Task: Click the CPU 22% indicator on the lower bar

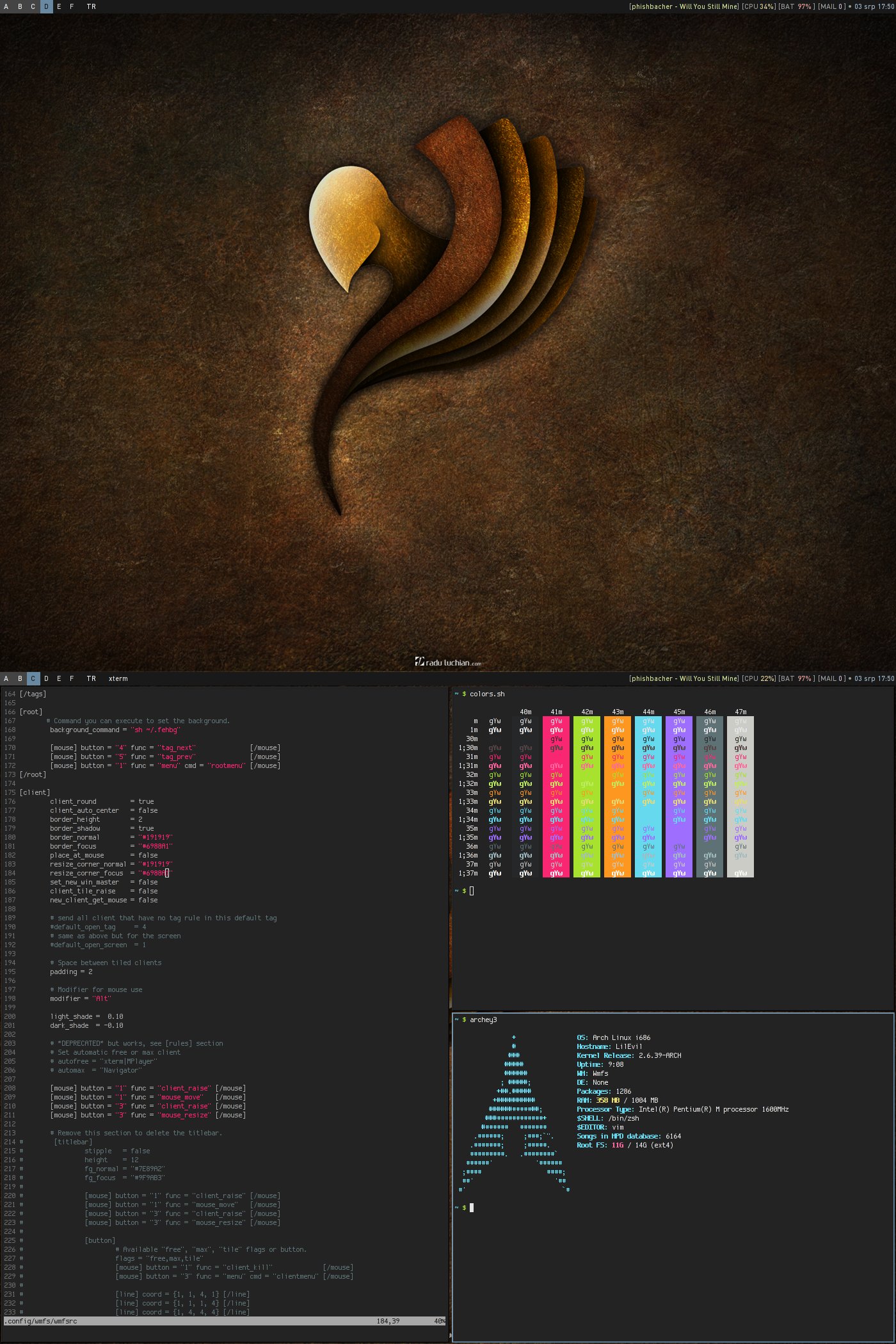Action: coord(758,678)
